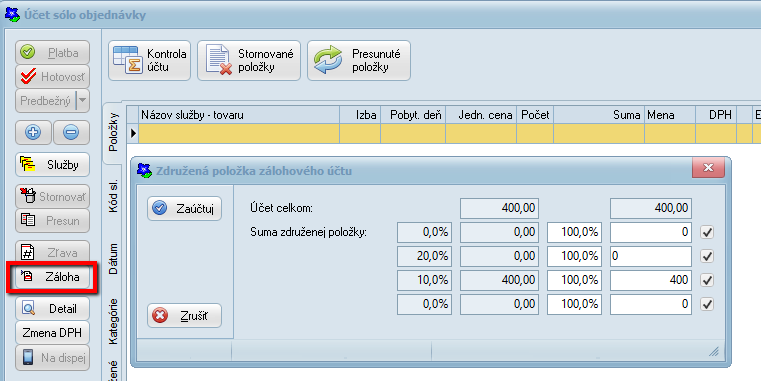Click the Záloha deposit button
This screenshot has height=381, width=761.
pos(52,277)
